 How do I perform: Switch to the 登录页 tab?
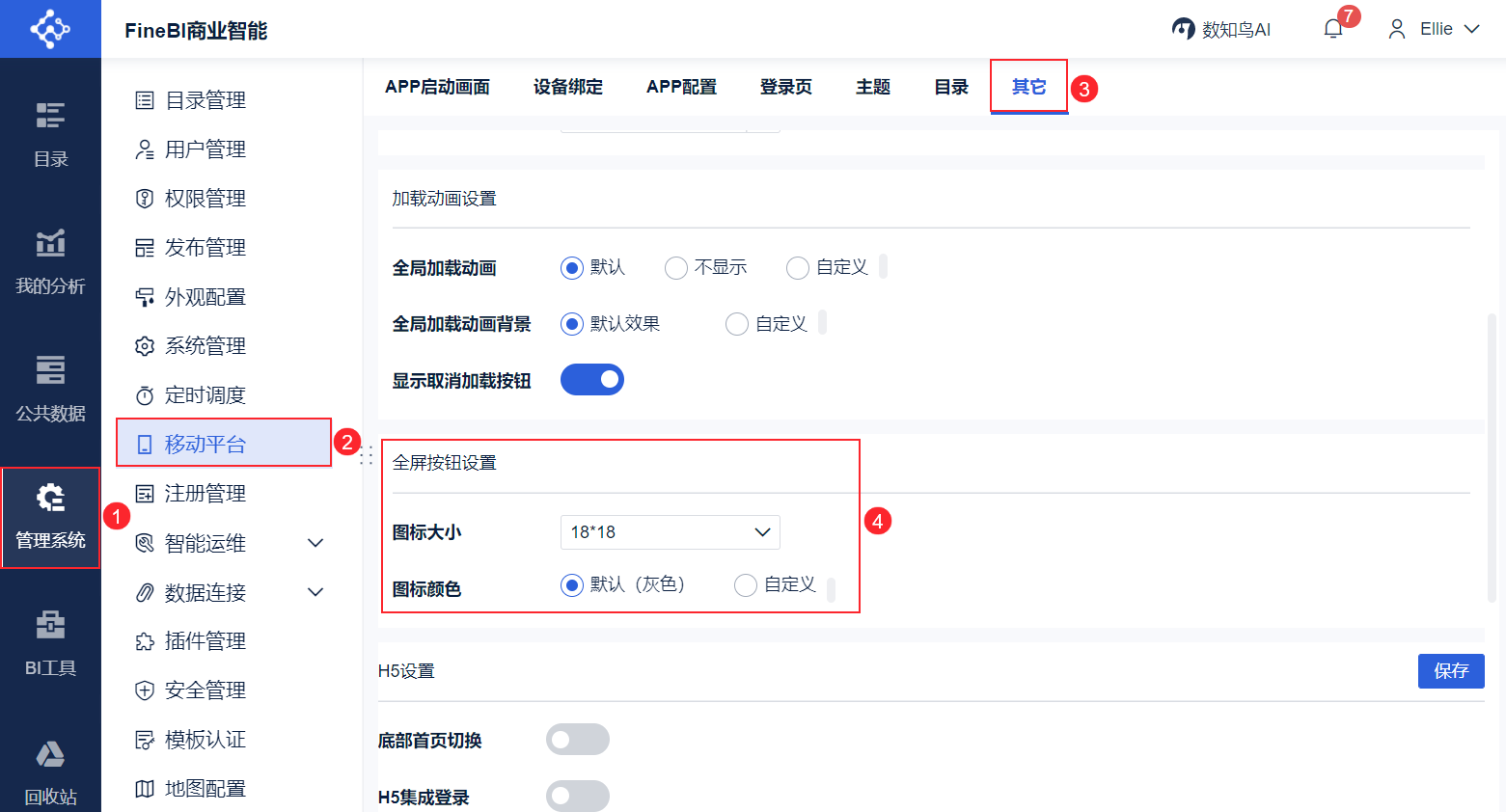785,87
